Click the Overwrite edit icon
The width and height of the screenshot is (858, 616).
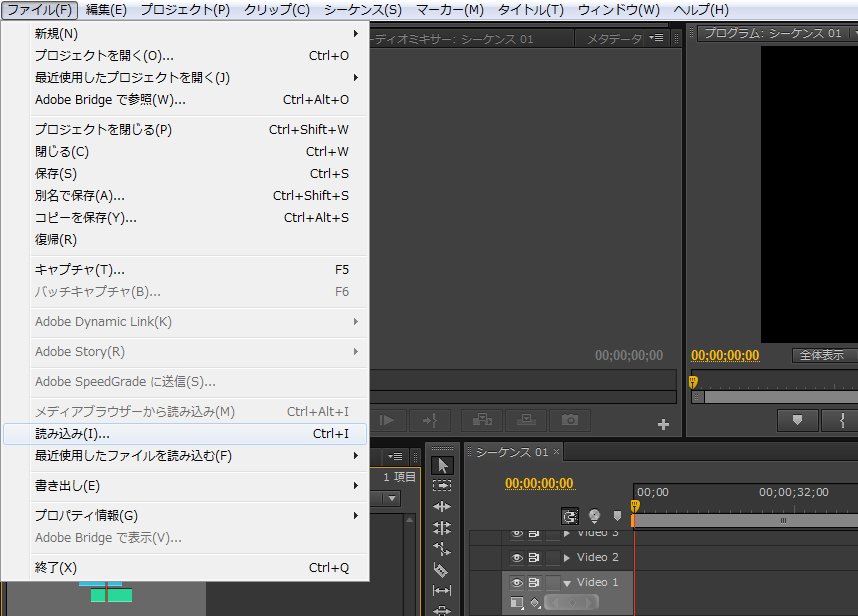(x=526, y=420)
